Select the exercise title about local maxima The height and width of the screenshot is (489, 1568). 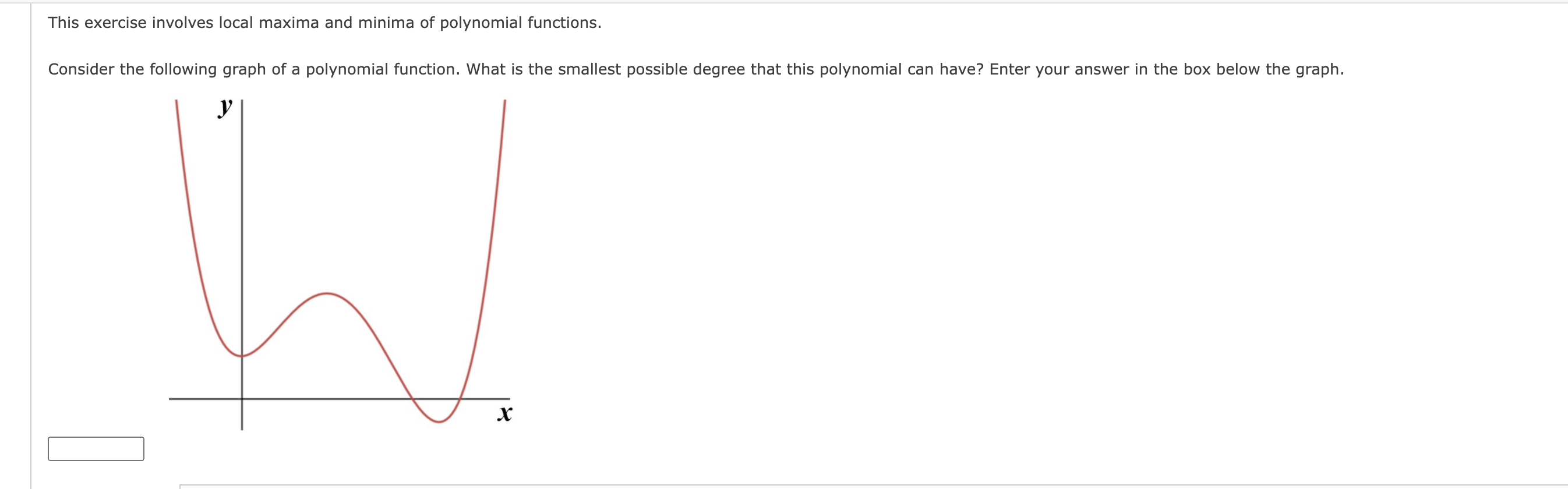coord(324,24)
